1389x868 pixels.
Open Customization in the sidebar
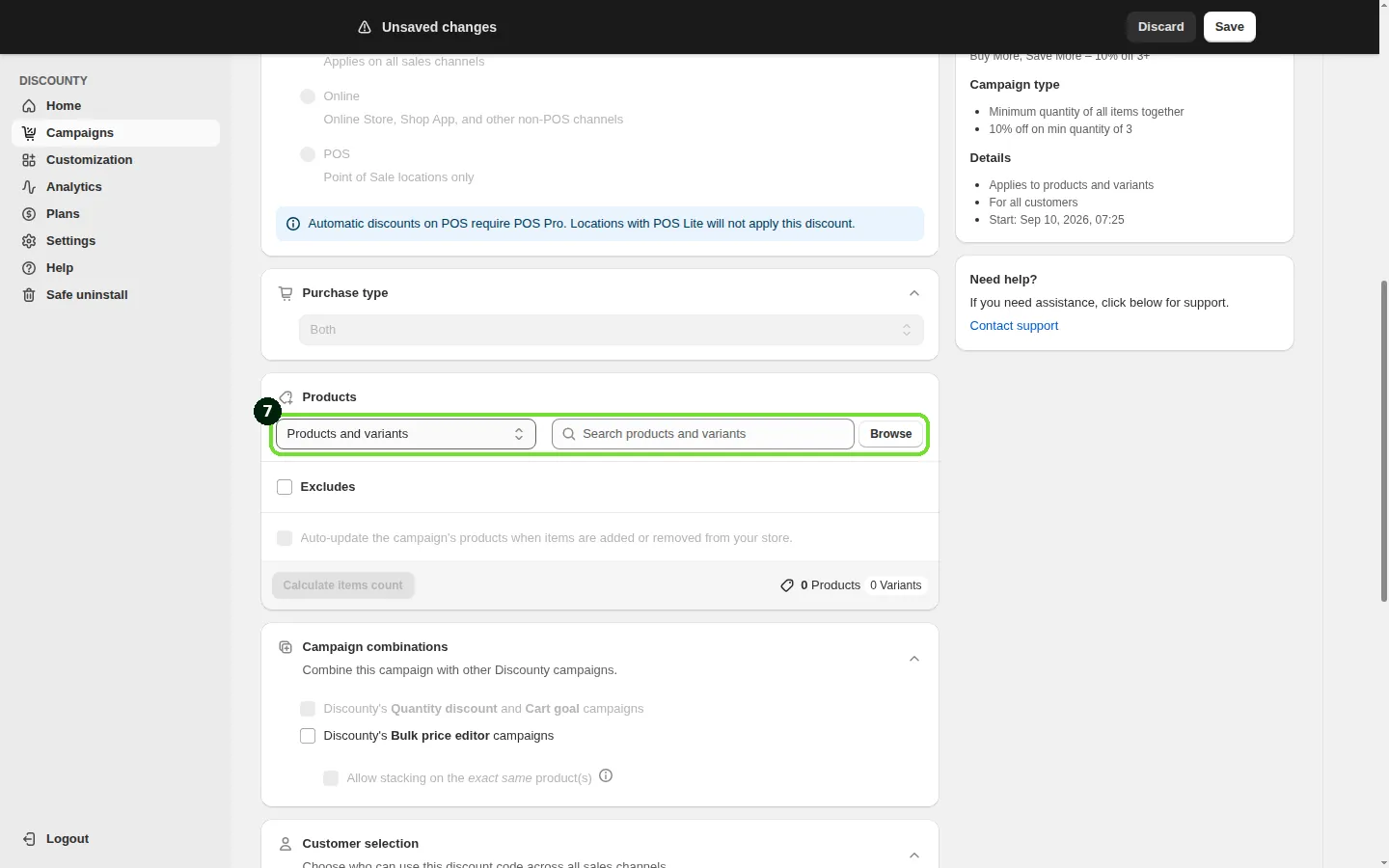tap(116, 160)
